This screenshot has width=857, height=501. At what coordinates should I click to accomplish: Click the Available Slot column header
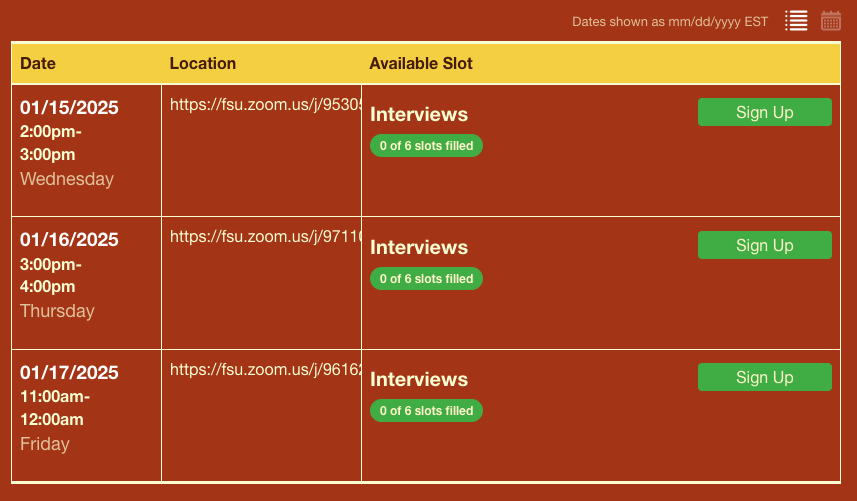[x=421, y=63]
